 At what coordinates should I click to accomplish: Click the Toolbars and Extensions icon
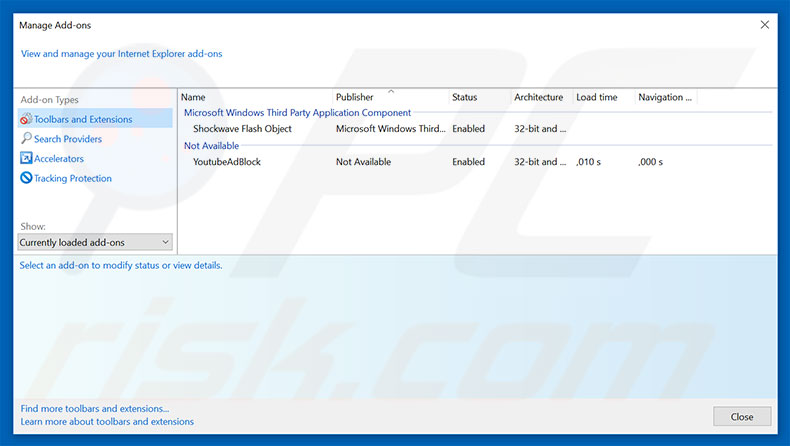[26, 119]
